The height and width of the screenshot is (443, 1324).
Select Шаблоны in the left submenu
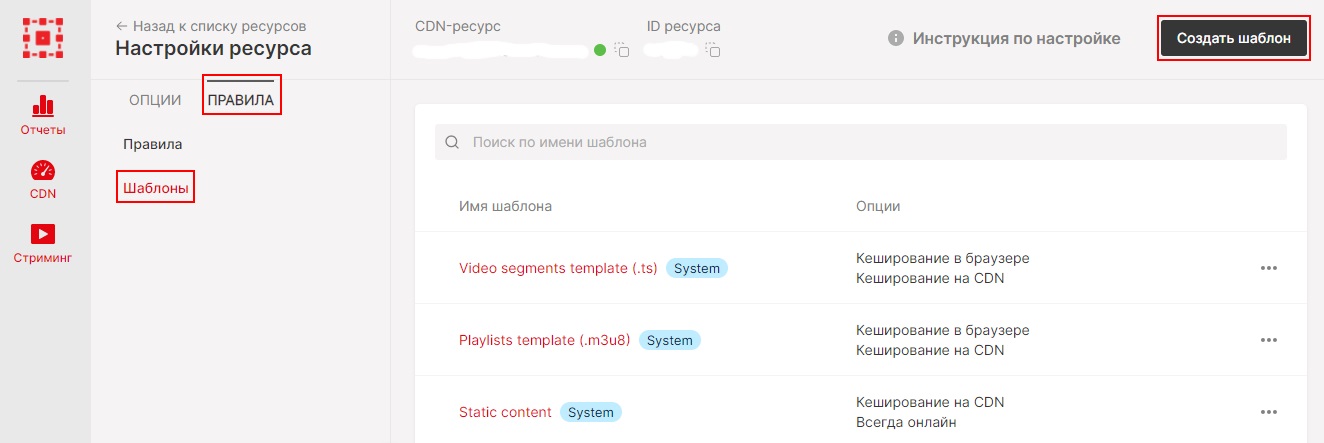coord(155,187)
